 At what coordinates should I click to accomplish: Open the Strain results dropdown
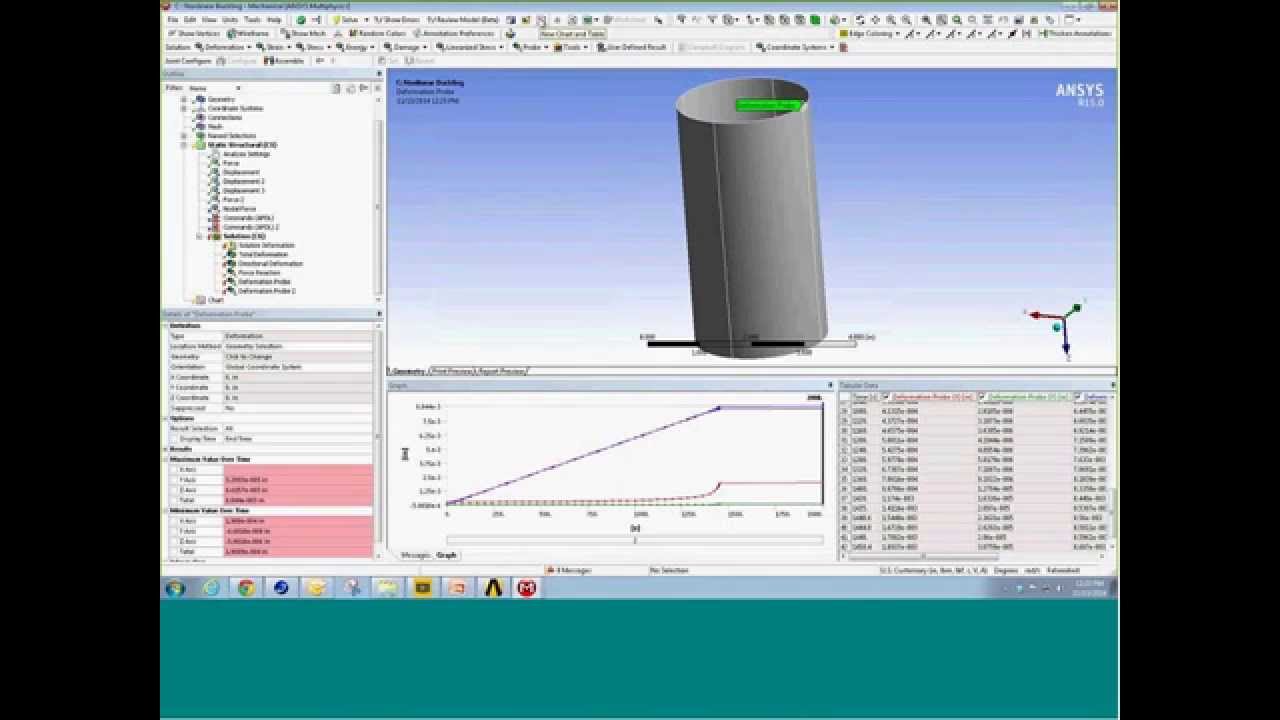pyautogui.click(x=273, y=47)
